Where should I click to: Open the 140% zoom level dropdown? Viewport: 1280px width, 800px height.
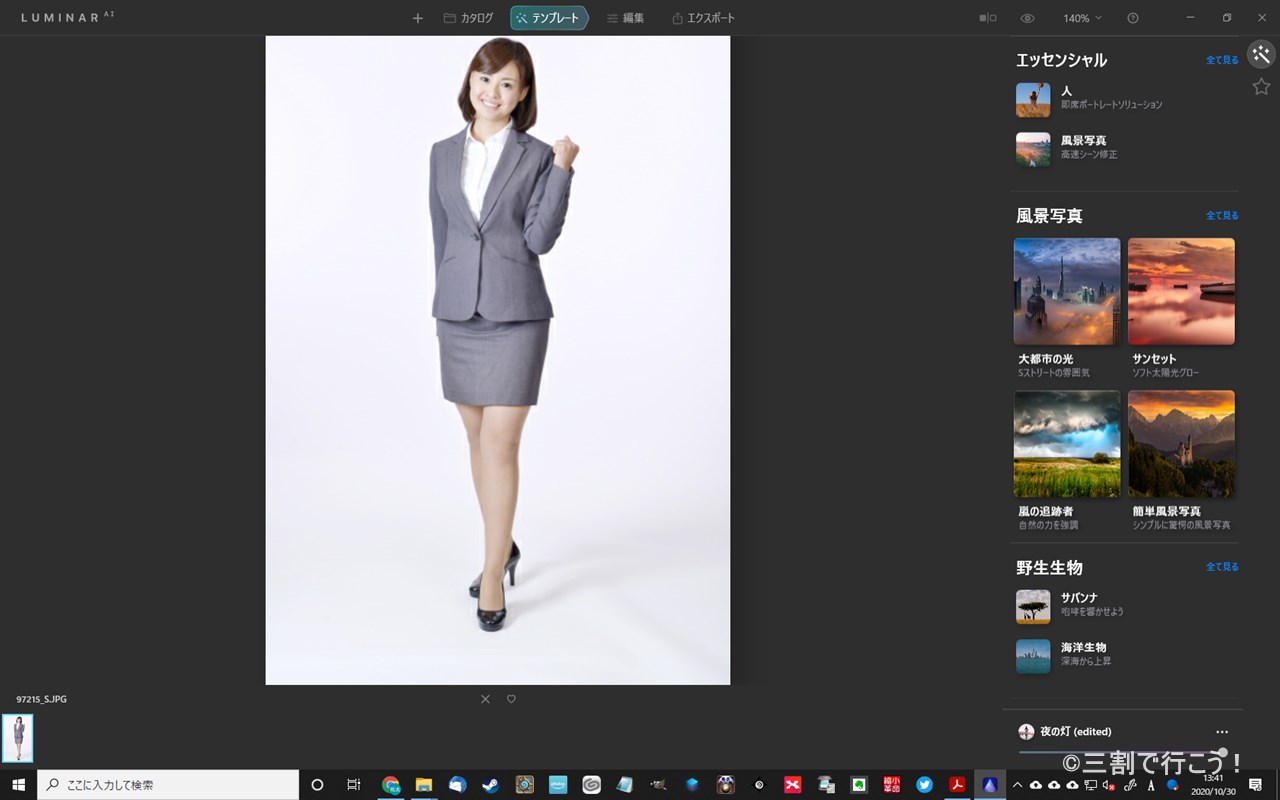pyautogui.click(x=1082, y=18)
